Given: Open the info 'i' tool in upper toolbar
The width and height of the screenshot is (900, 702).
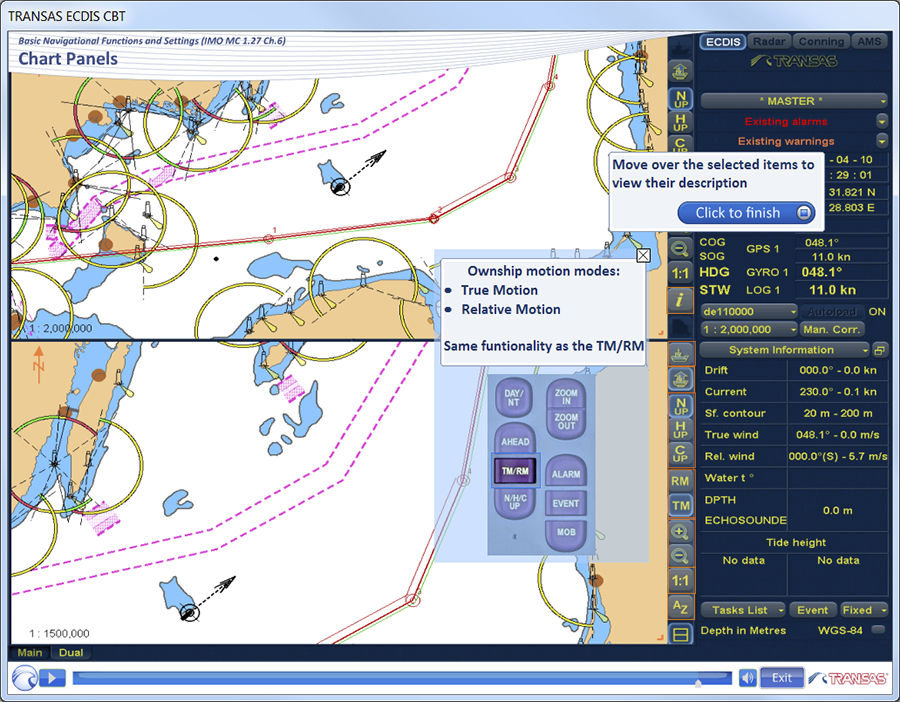Looking at the screenshot, I should click(x=681, y=299).
